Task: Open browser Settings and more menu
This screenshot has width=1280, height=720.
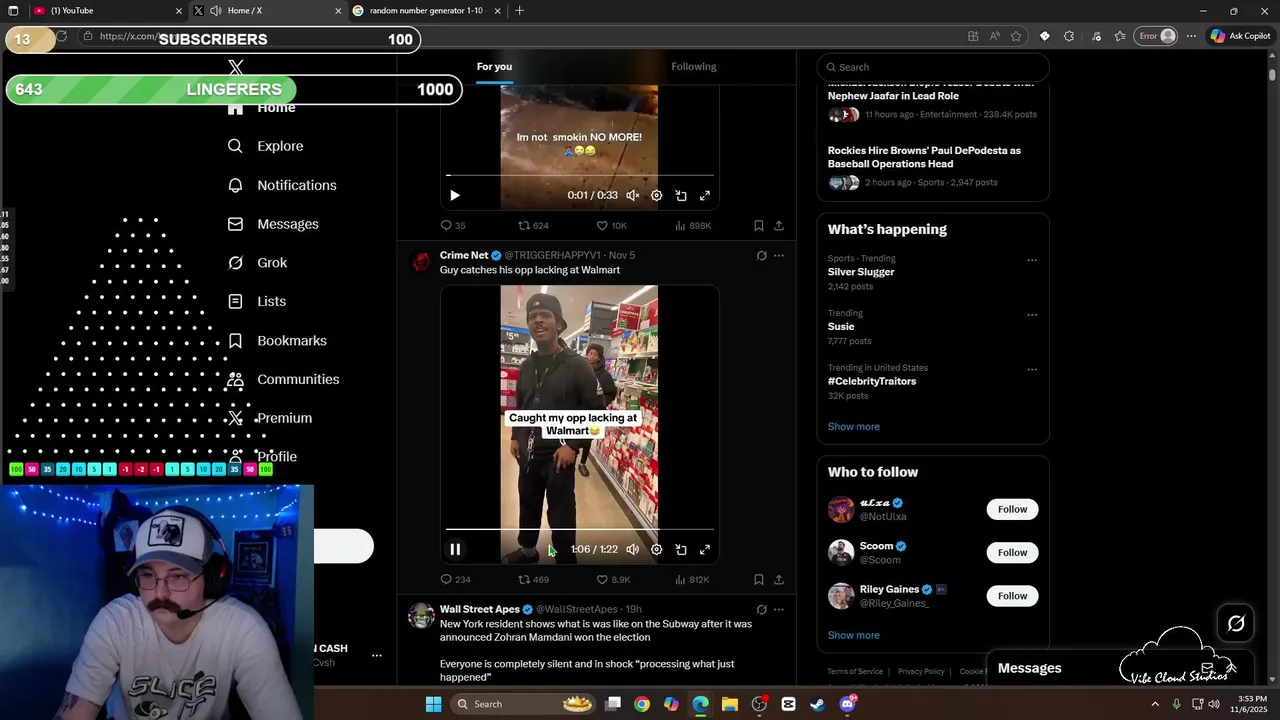Action: pos(1191,36)
